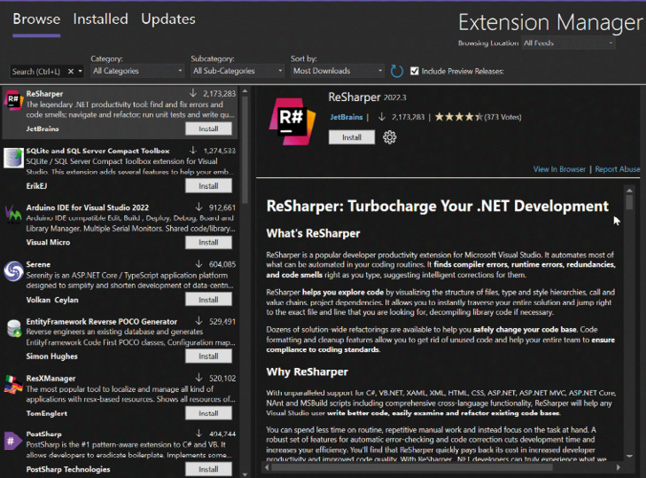
Task: Open the Installed tab
Action: pos(101,19)
